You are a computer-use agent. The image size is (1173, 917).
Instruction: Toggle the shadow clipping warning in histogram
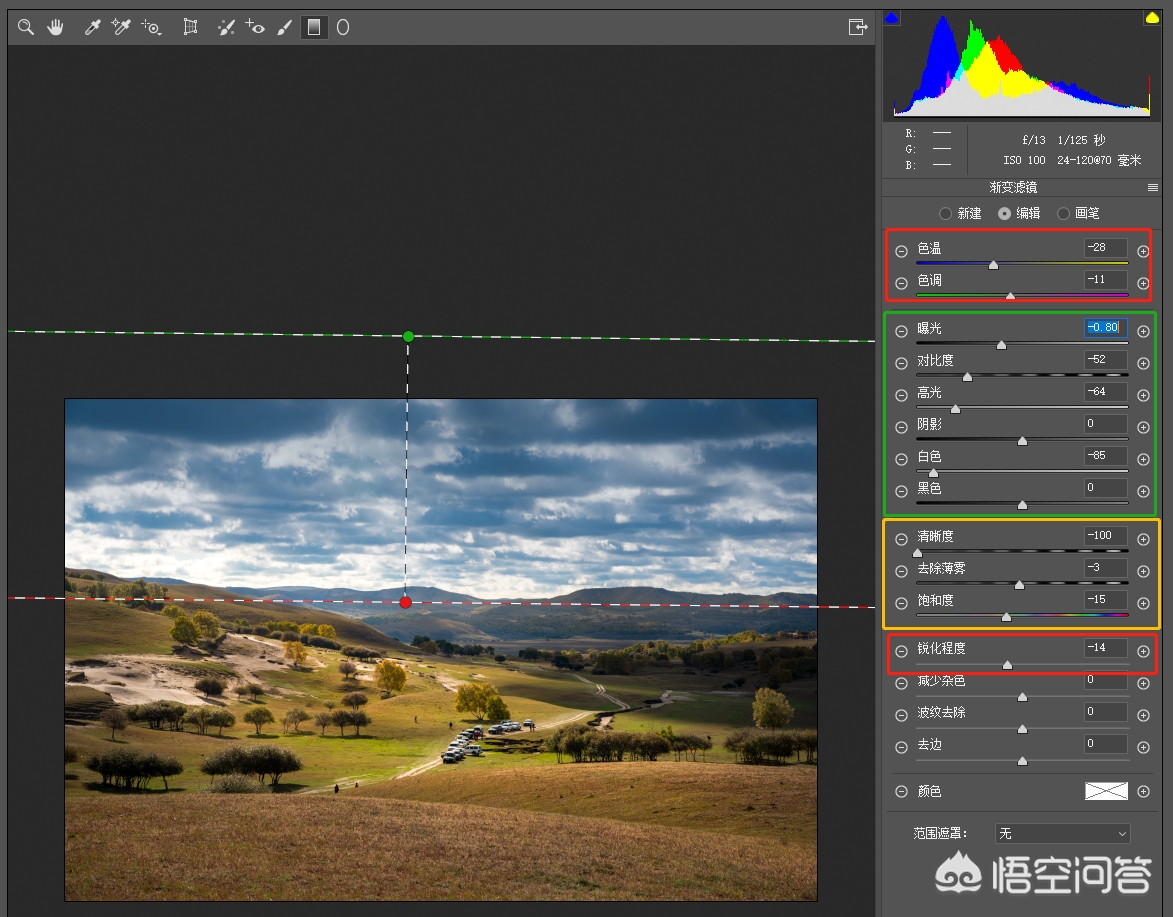[892, 18]
